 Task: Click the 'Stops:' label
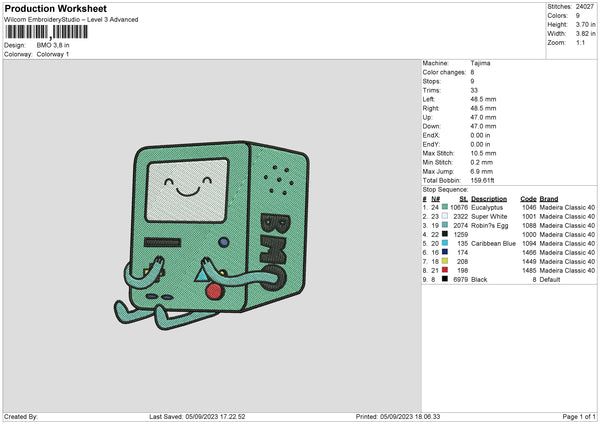pyautogui.click(x=432, y=81)
